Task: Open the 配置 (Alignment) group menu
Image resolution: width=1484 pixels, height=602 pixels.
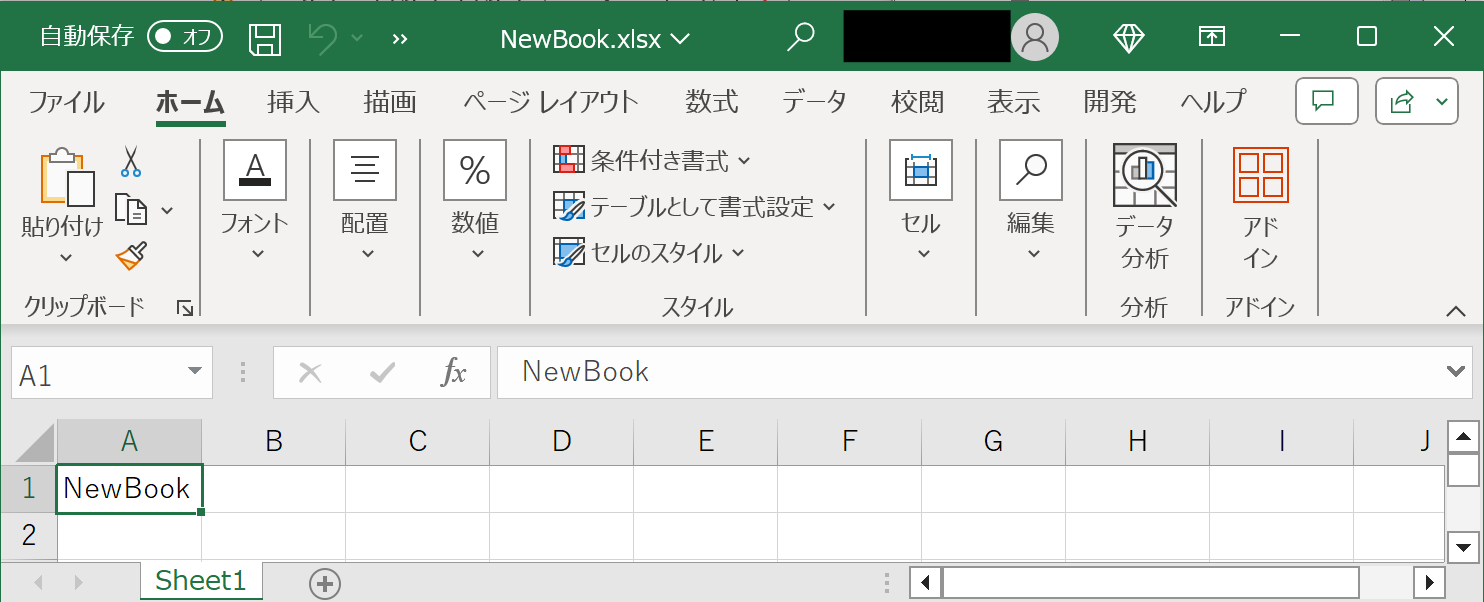Action: coord(365,200)
